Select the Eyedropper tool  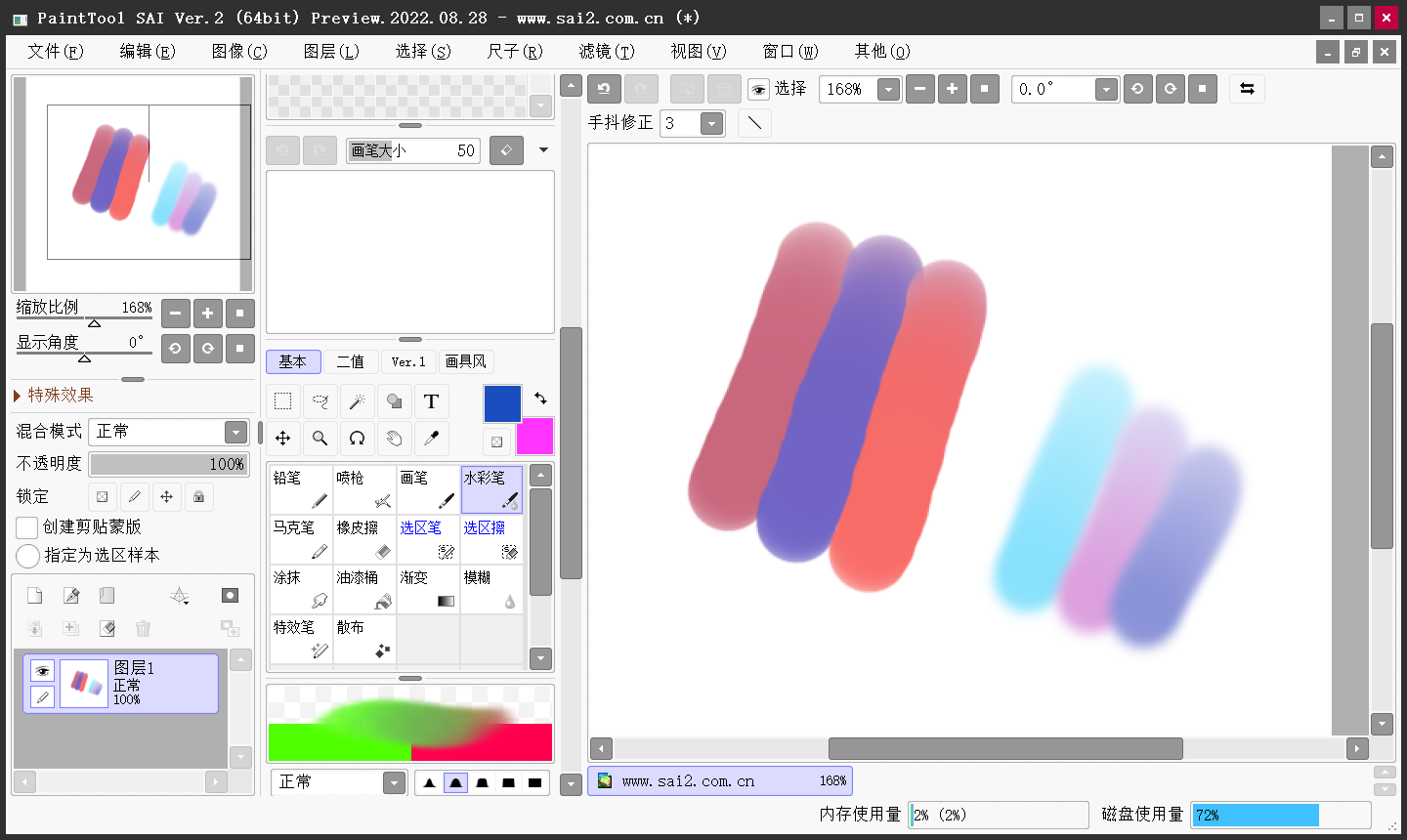[x=432, y=439]
